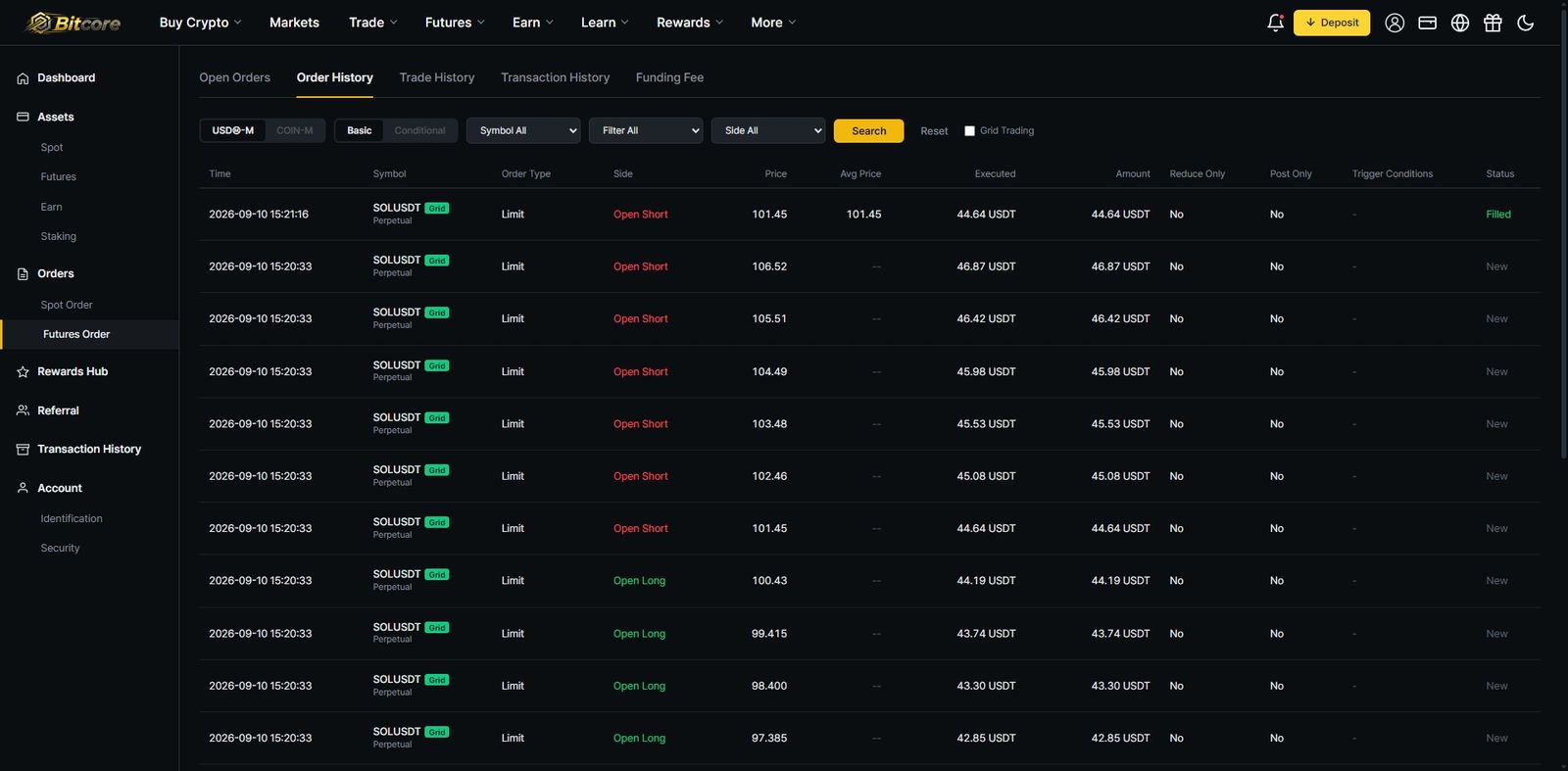Open the language globe icon

(1460, 23)
